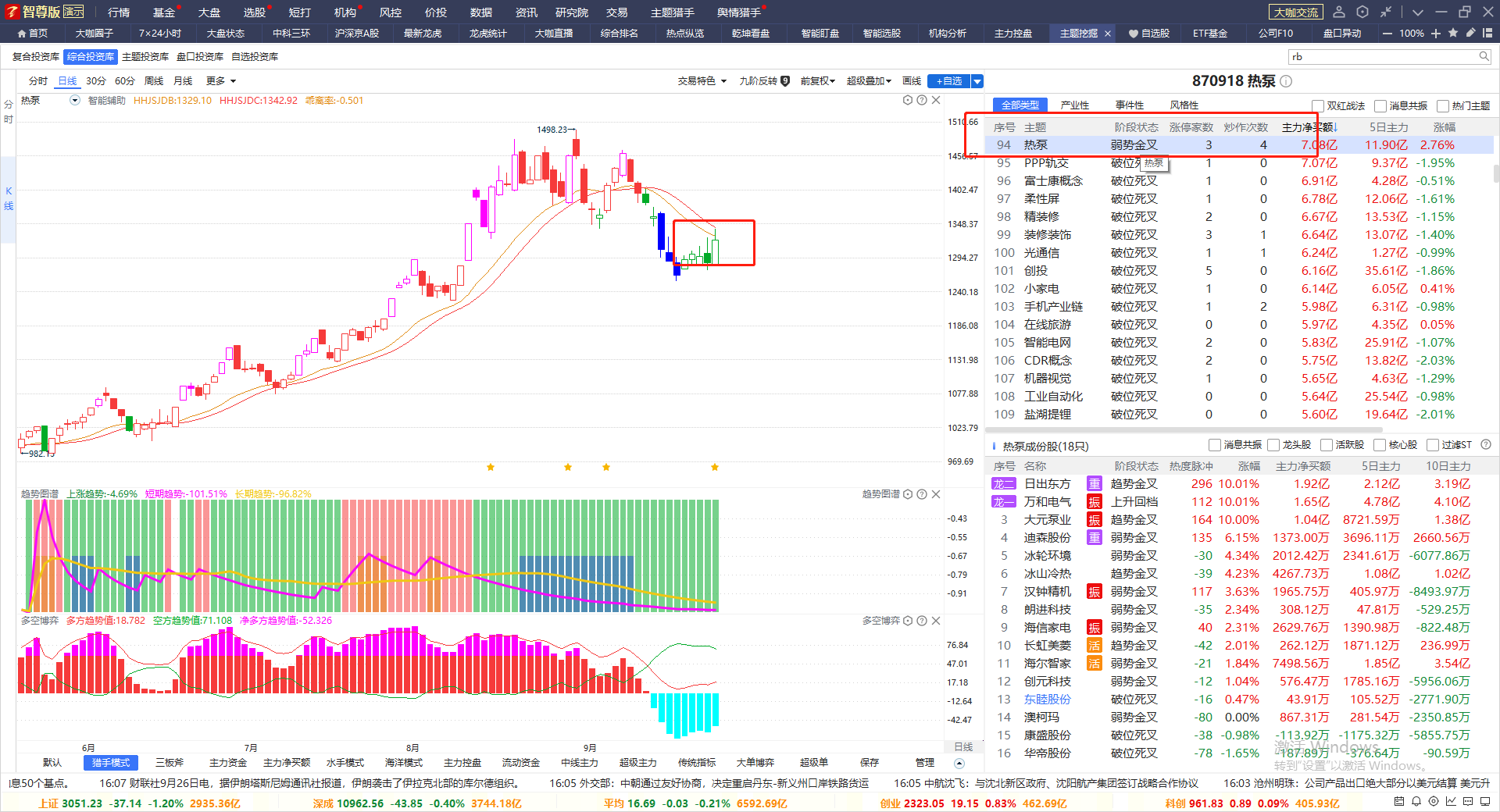
Task: Enable the 过滤ST checkbox
Action: [x=1433, y=445]
